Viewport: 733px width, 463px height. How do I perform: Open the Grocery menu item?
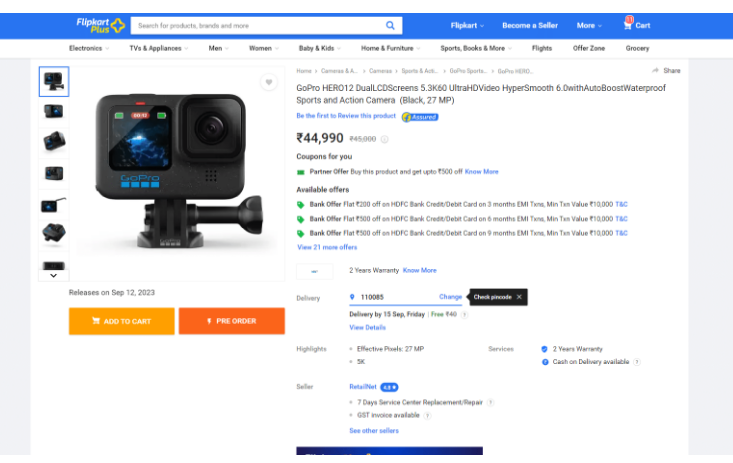click(637, 48)
